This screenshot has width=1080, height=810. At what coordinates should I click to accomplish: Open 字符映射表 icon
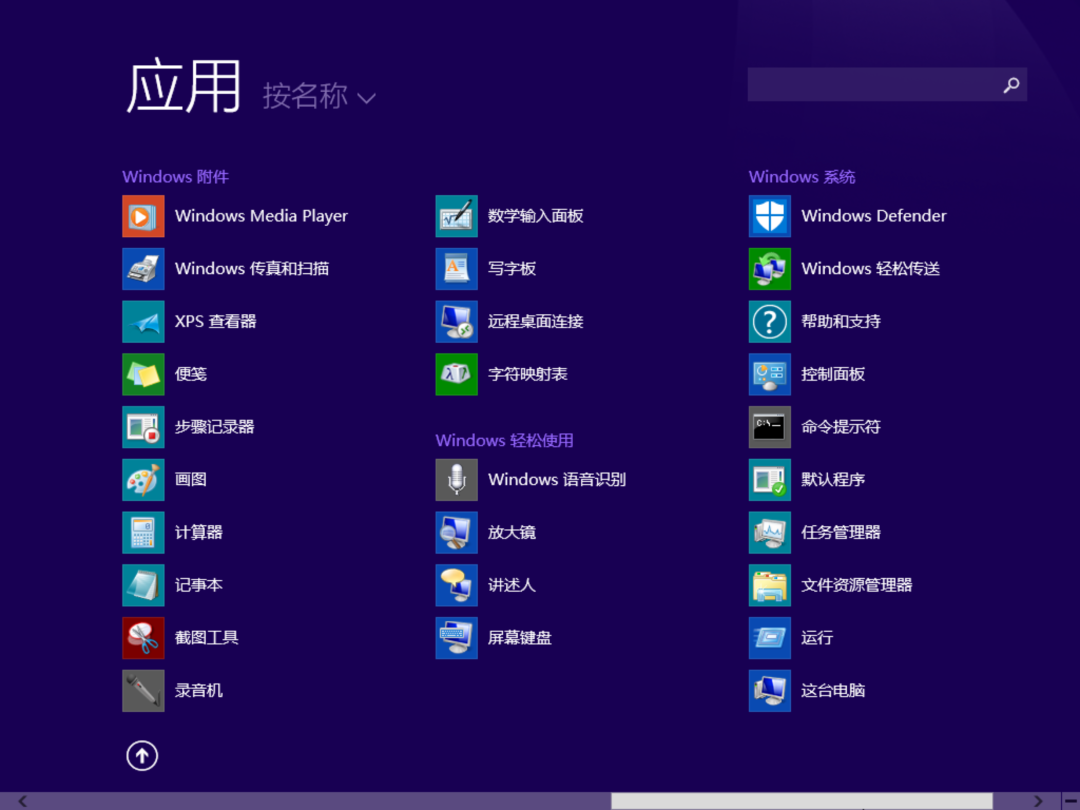(457, 374)
